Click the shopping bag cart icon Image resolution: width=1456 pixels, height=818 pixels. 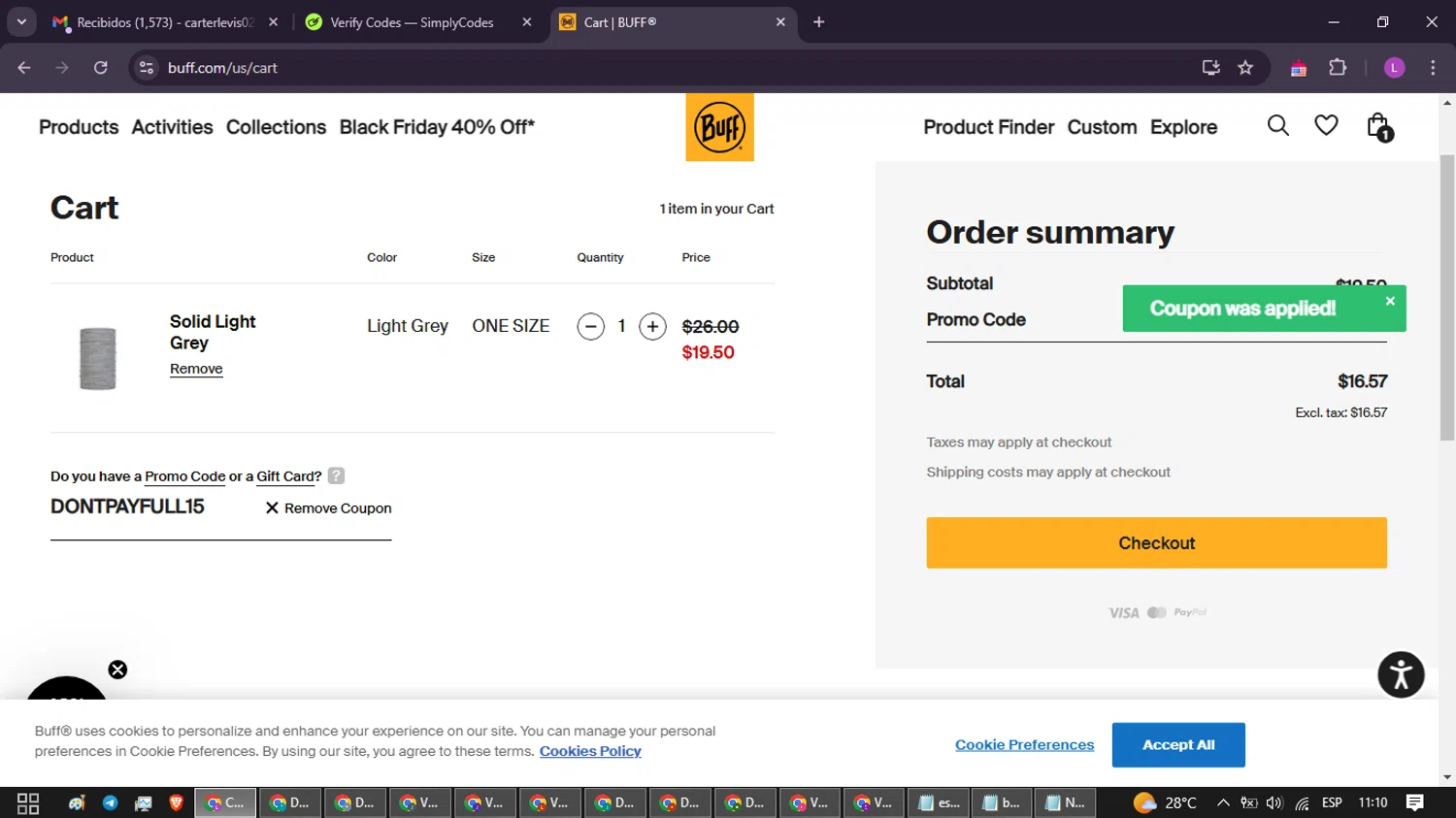(x=1378, y=127)
